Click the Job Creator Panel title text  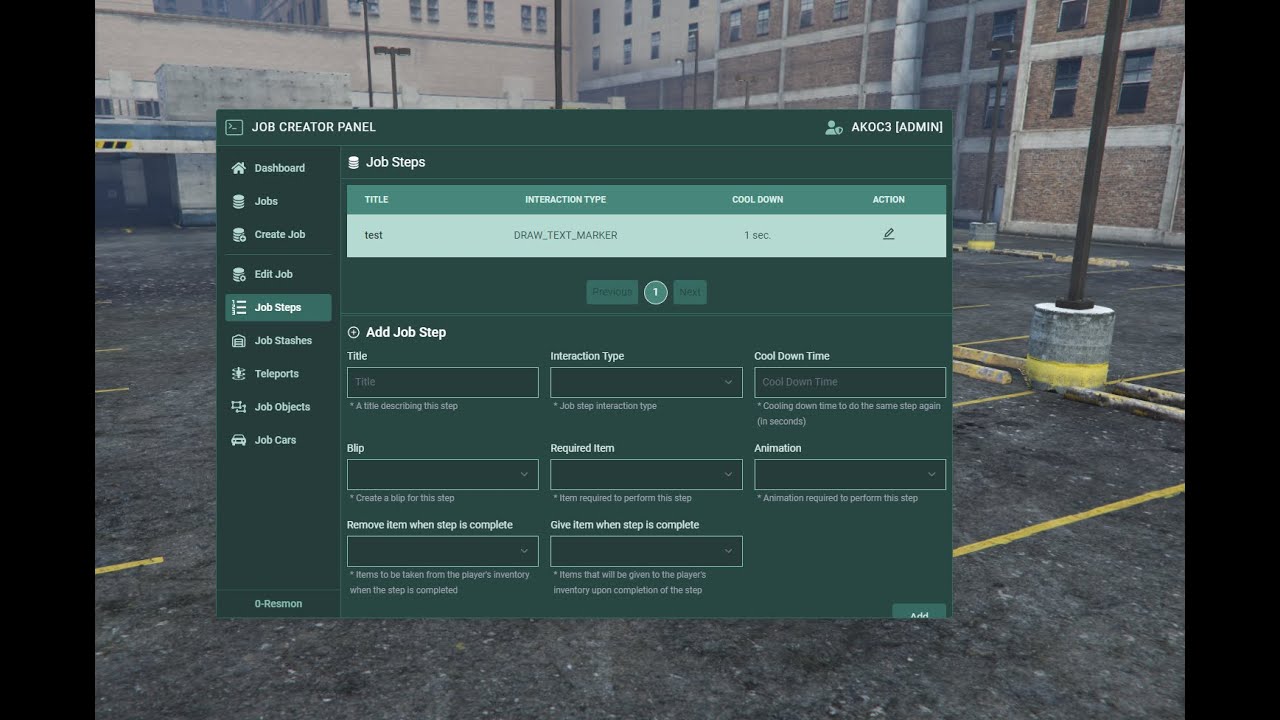point(313,127)
